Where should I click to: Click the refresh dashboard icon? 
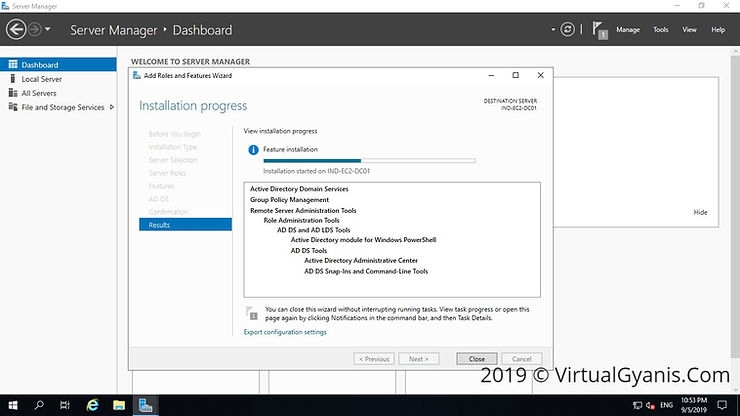(x=569, y=30)
